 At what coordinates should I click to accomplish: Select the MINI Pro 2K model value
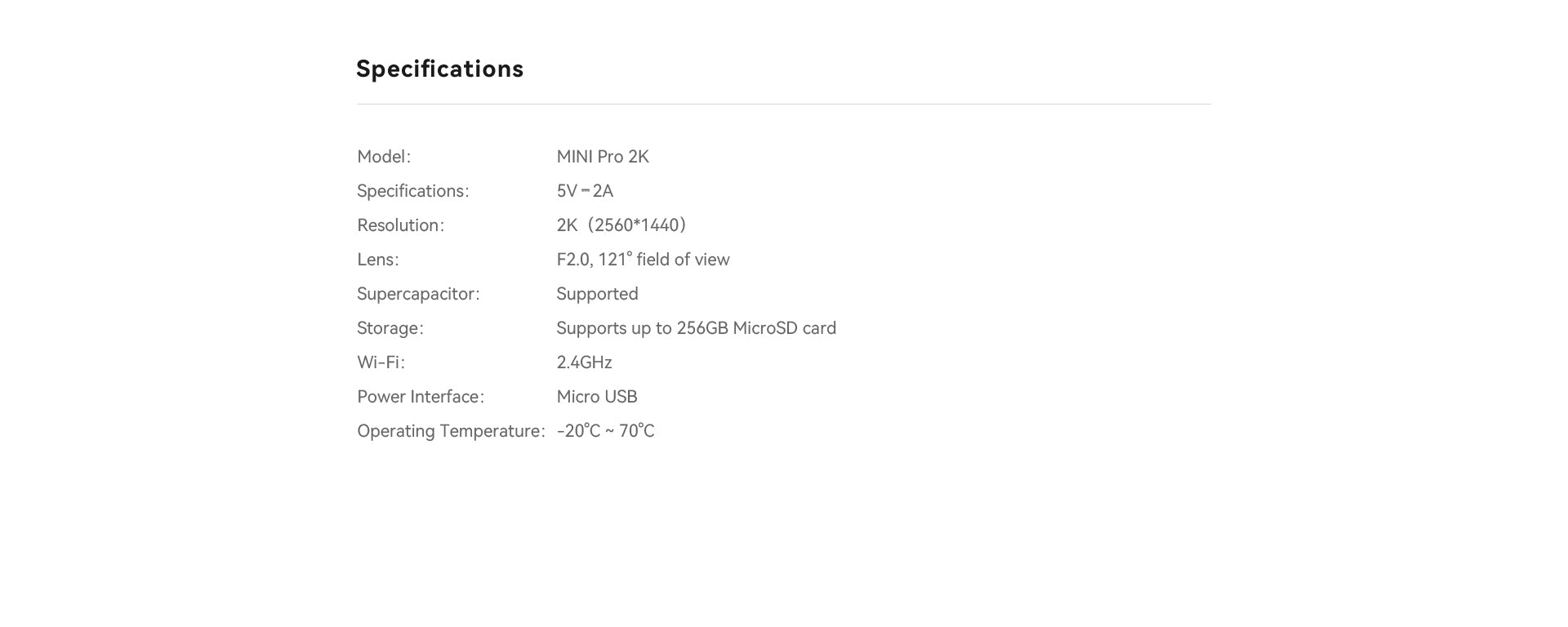[x=603, y=157]
